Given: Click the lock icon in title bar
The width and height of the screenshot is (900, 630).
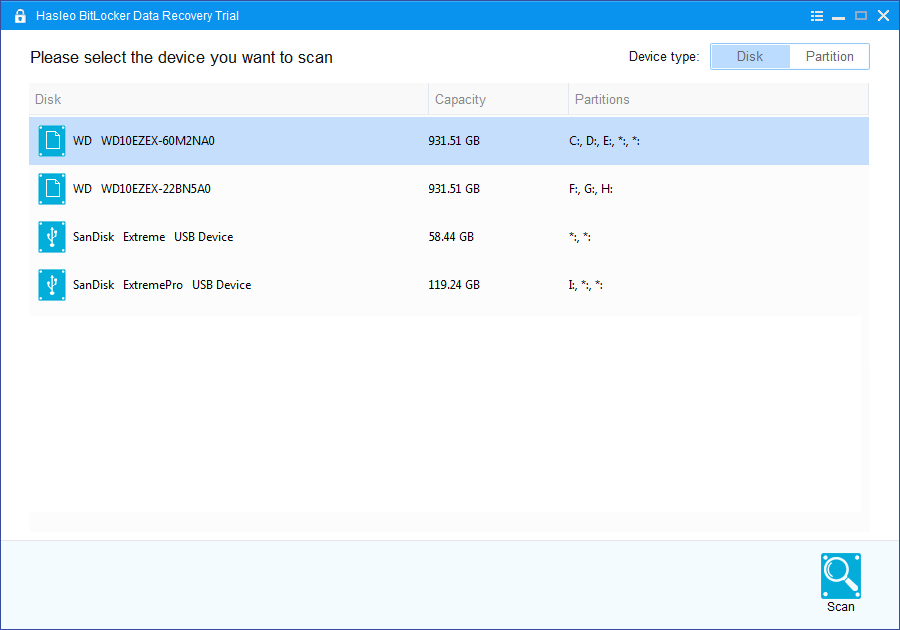Looking at the screenshot, I should click(x=20, y=16).
